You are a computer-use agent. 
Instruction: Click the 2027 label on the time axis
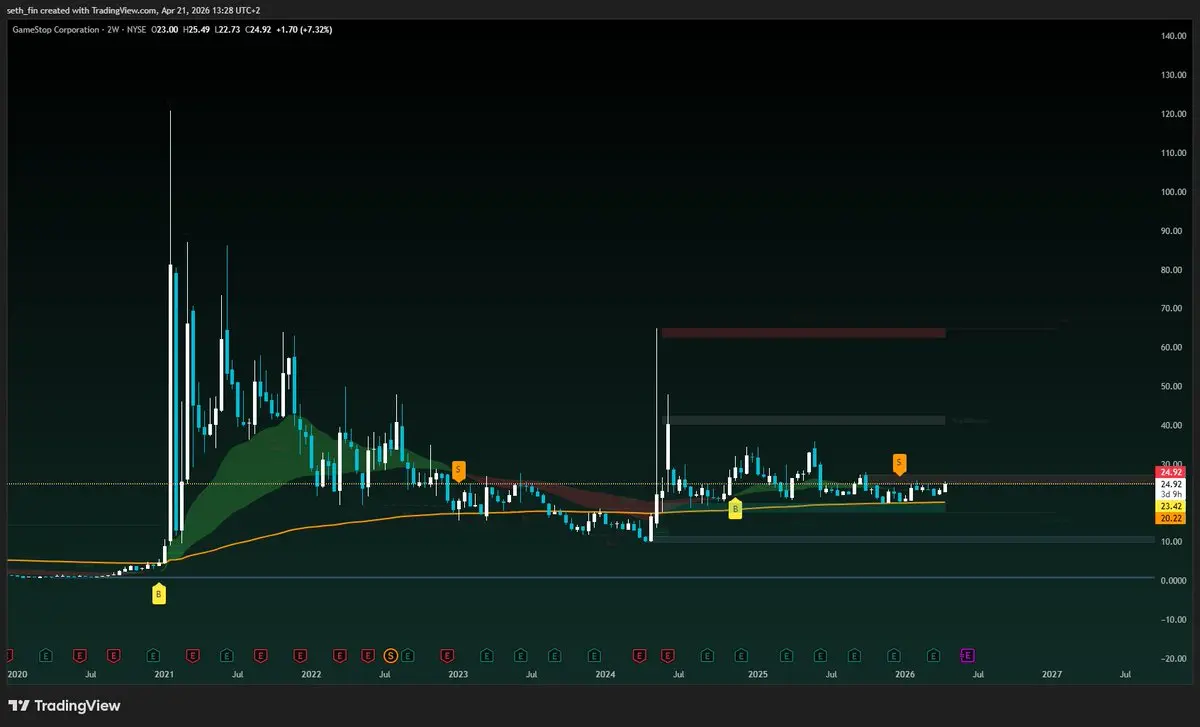click(x=1052, y=675)
